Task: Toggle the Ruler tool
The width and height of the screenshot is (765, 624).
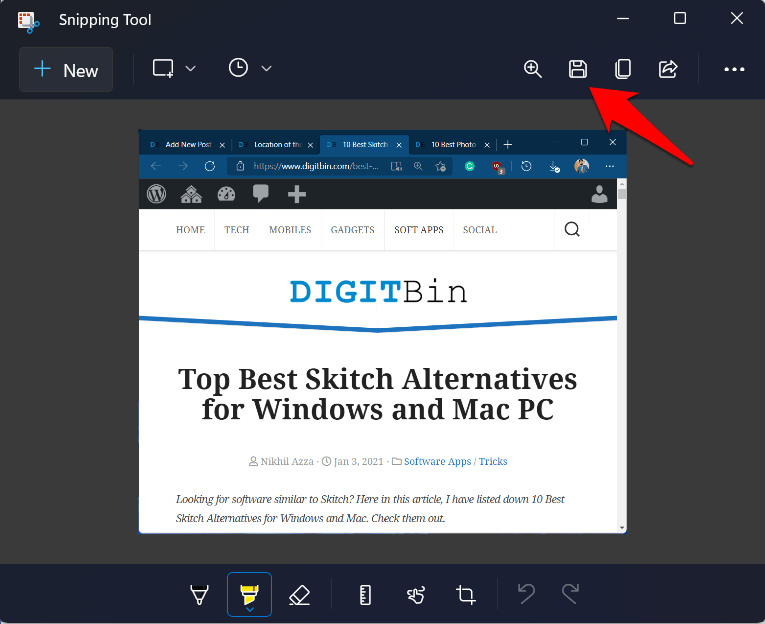Action: (x=365, y=595)
